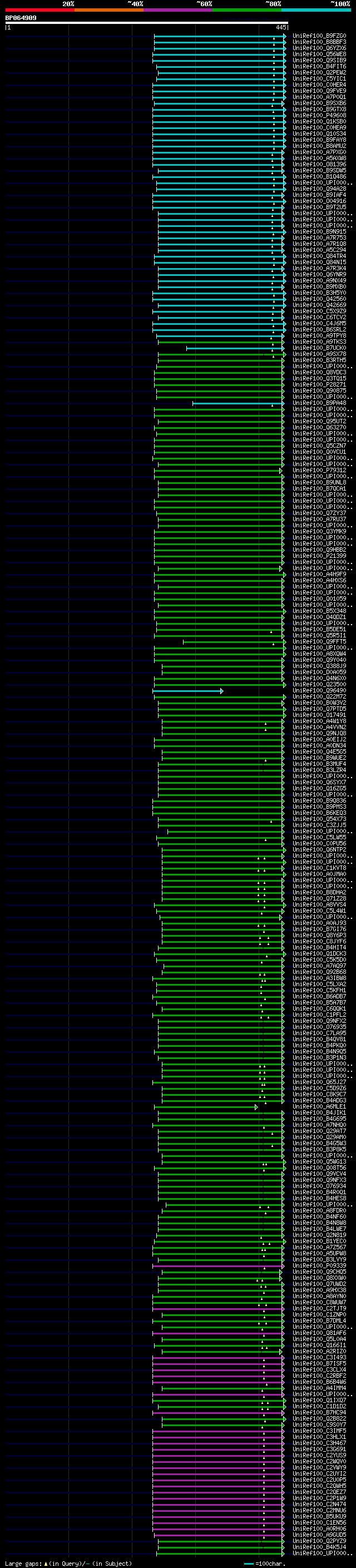Click the query end position 445
The width and height of the screenshot is (356, 1568).
click(x=280, y=27)
